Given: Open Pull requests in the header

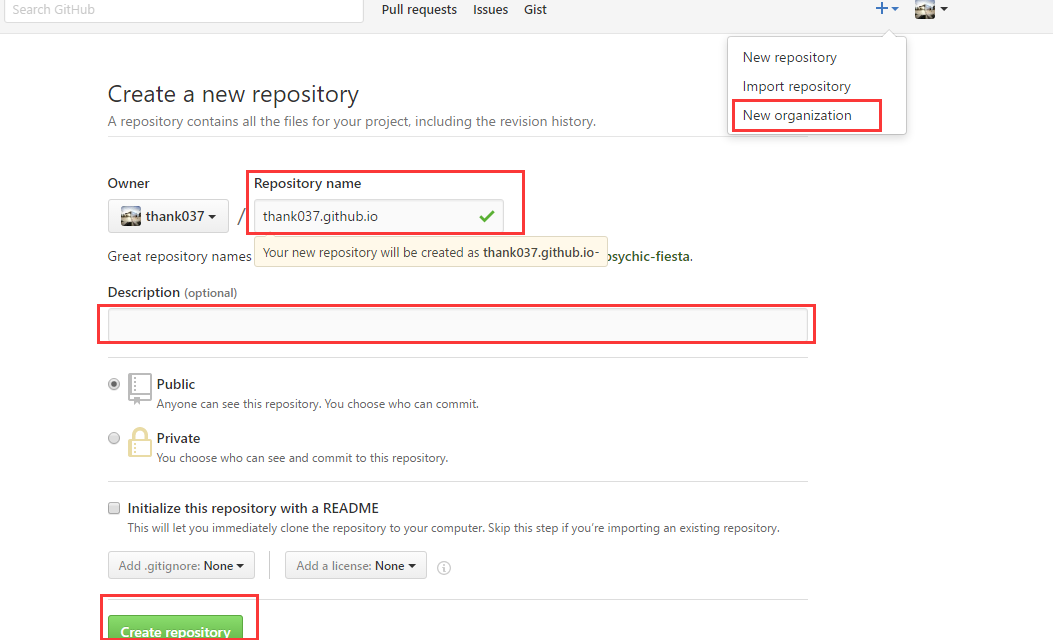Looking at the screenshot, I should 419,10.
